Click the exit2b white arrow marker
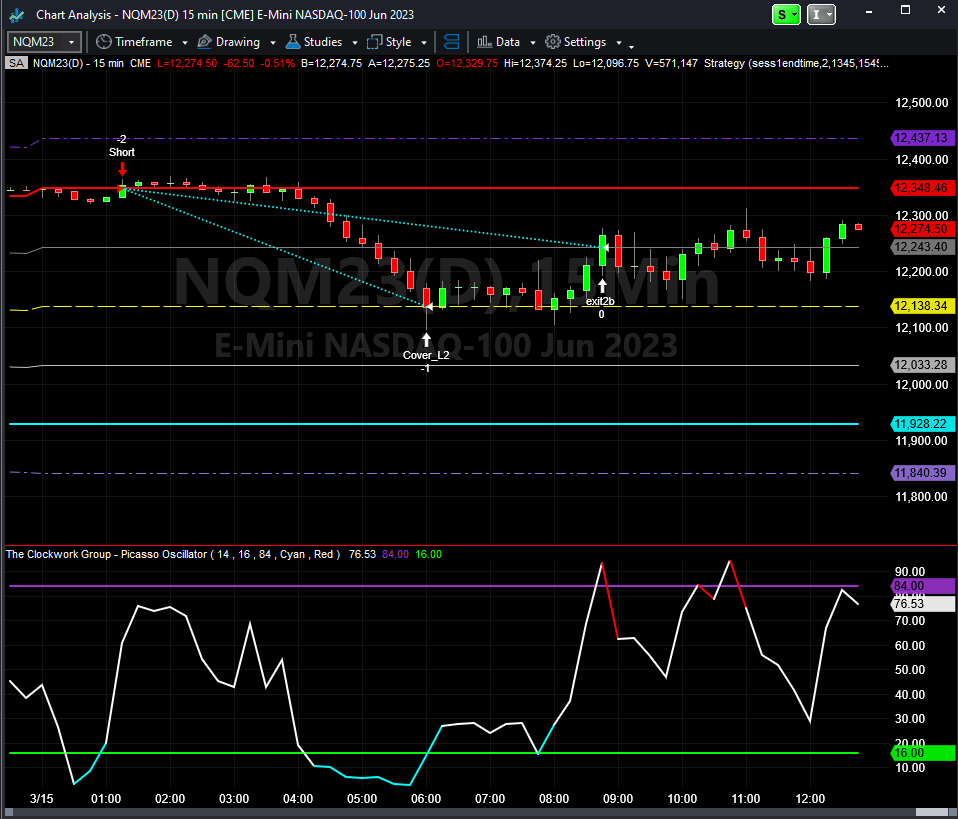The height and width of the screenshot is (819, 958). point(602,285)
